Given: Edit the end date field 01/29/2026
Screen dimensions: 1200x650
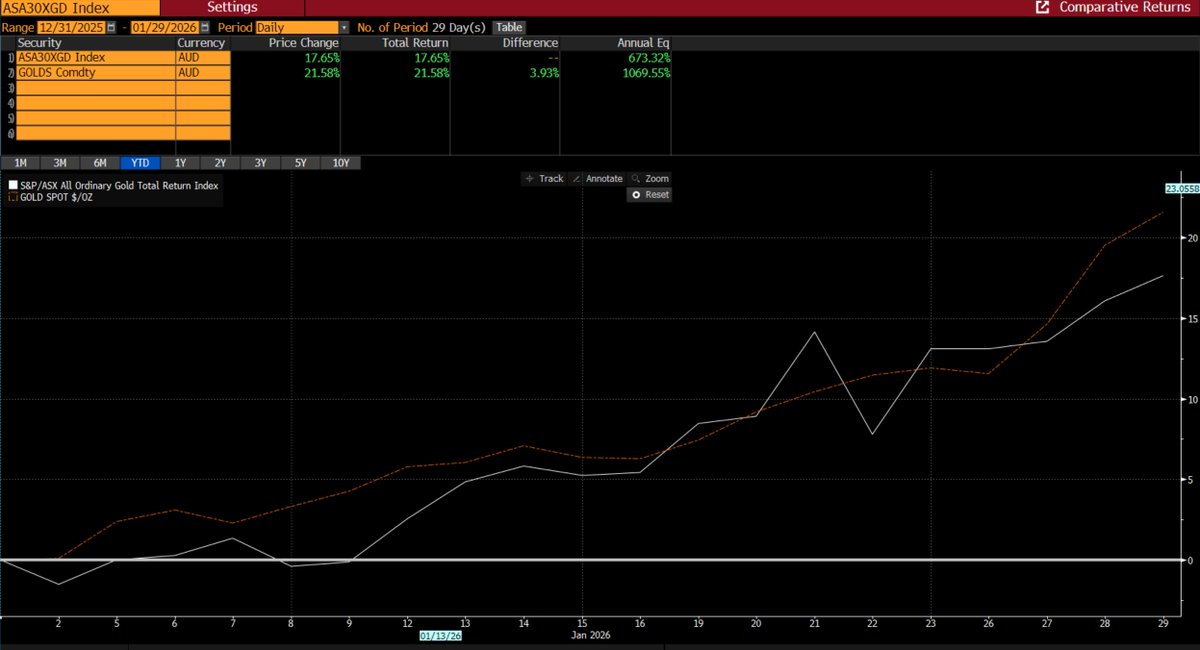Looking at the screenshot, I should tap(166, 27).
